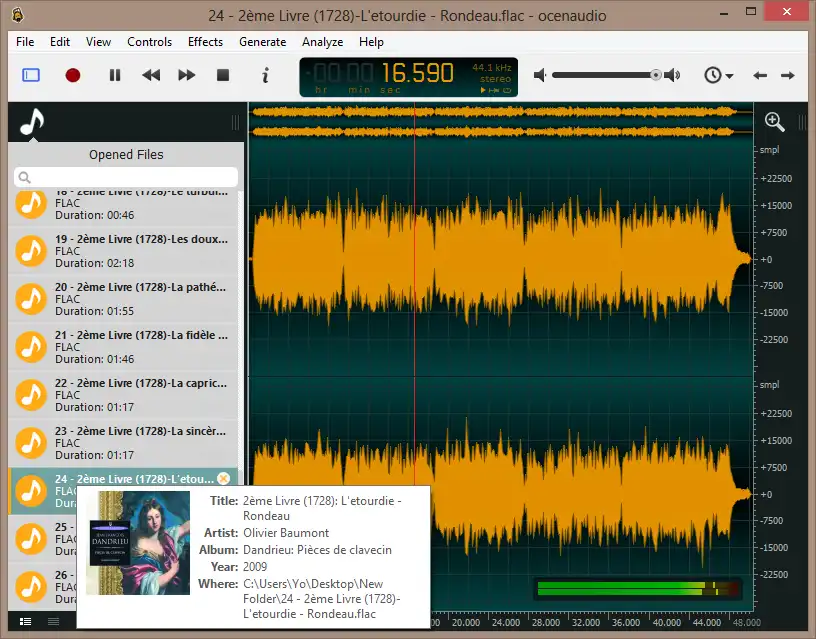The image size is (816, 639).
Task: Pause the current playback
Action: [x=115, y=74]
